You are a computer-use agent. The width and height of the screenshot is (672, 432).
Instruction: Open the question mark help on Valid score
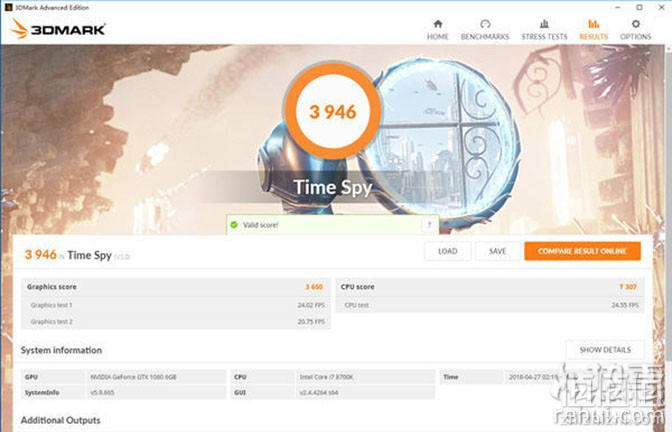429,225
